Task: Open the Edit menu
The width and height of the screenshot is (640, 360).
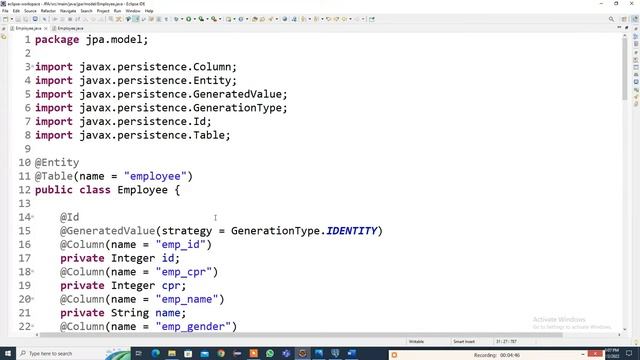Action: tap(16, 11)
